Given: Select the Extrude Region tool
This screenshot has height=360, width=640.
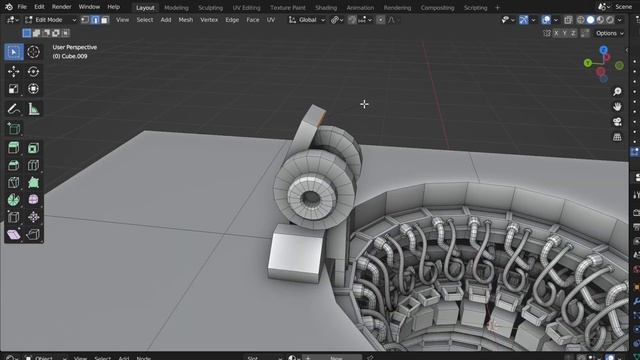Looking at the screenshot, I should [13, 148].
